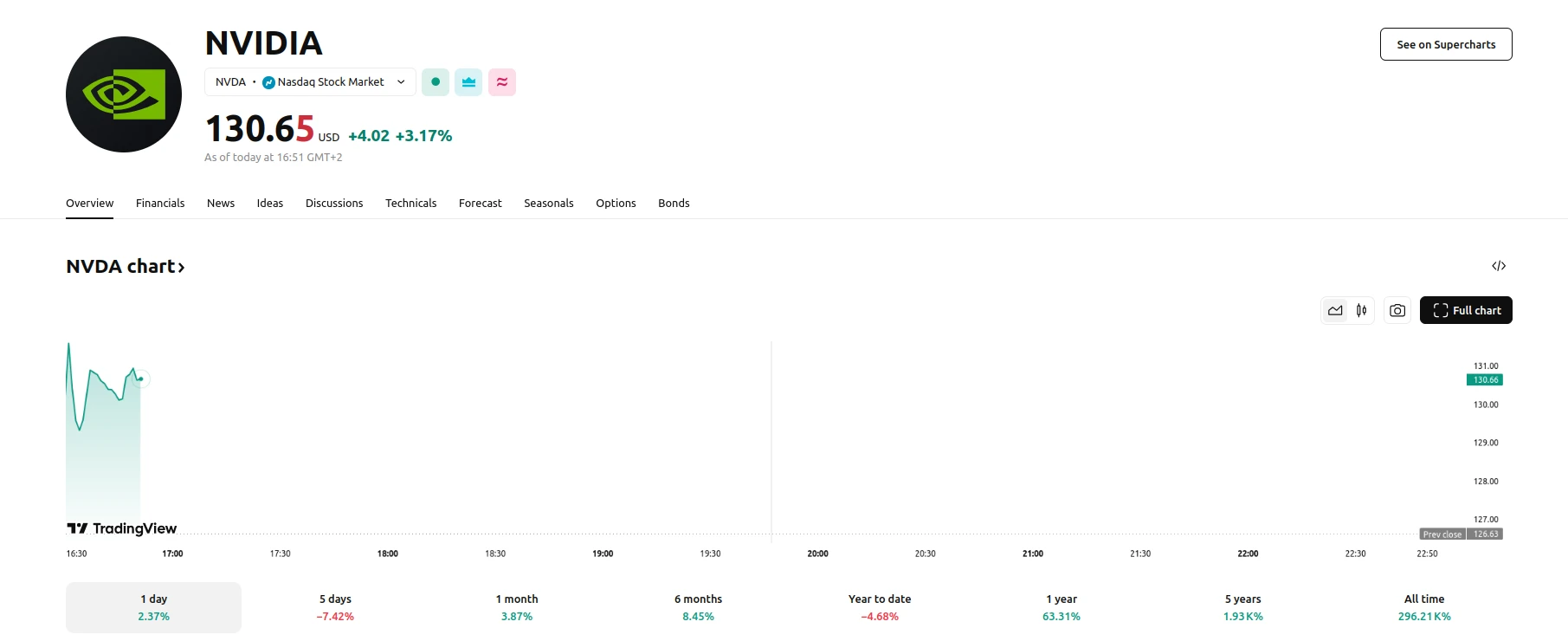
Task: Switch to area chart style
Action: point(1335,310)
